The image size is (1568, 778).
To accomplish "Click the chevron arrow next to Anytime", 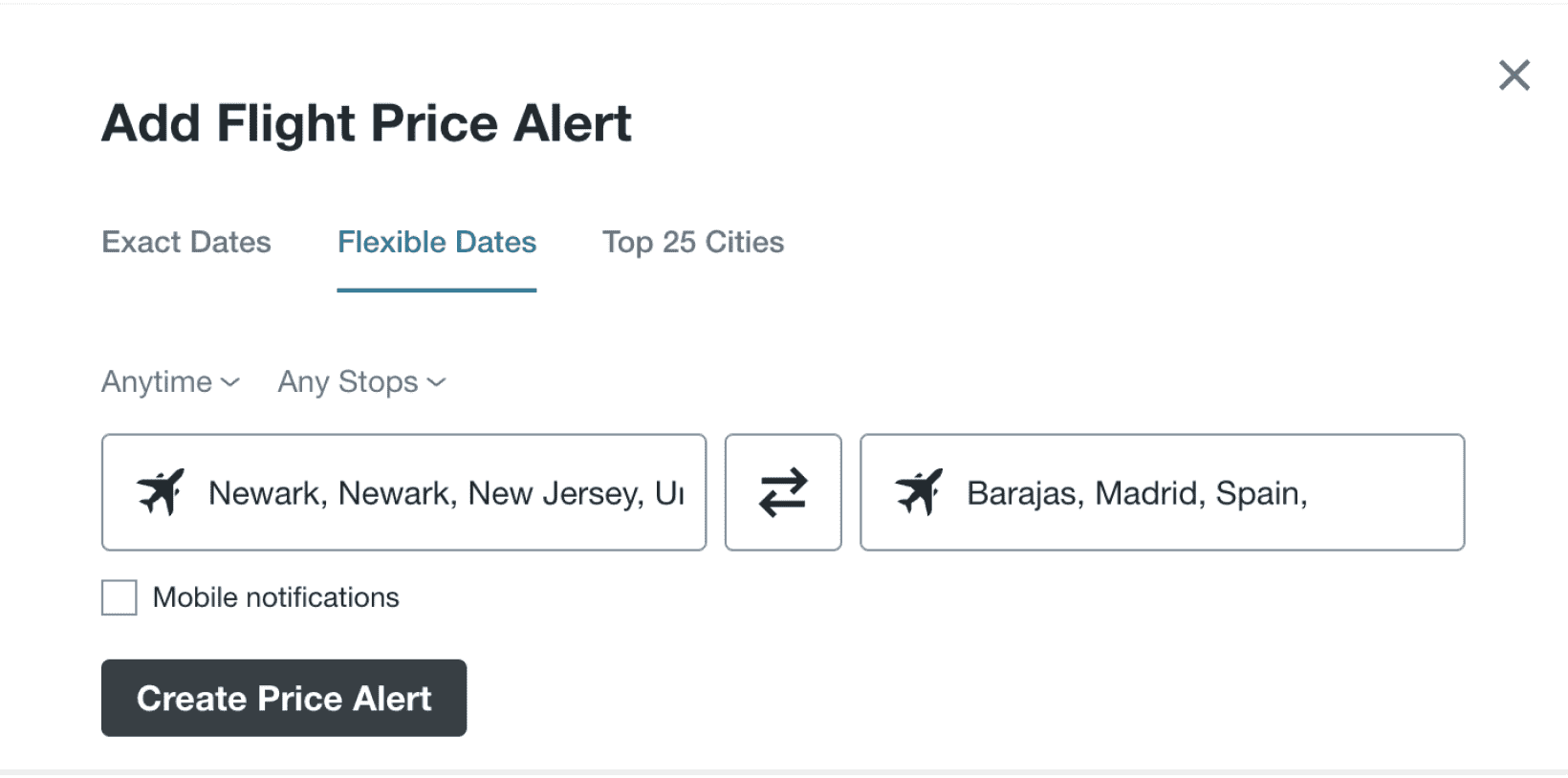I will coord(230,382).
